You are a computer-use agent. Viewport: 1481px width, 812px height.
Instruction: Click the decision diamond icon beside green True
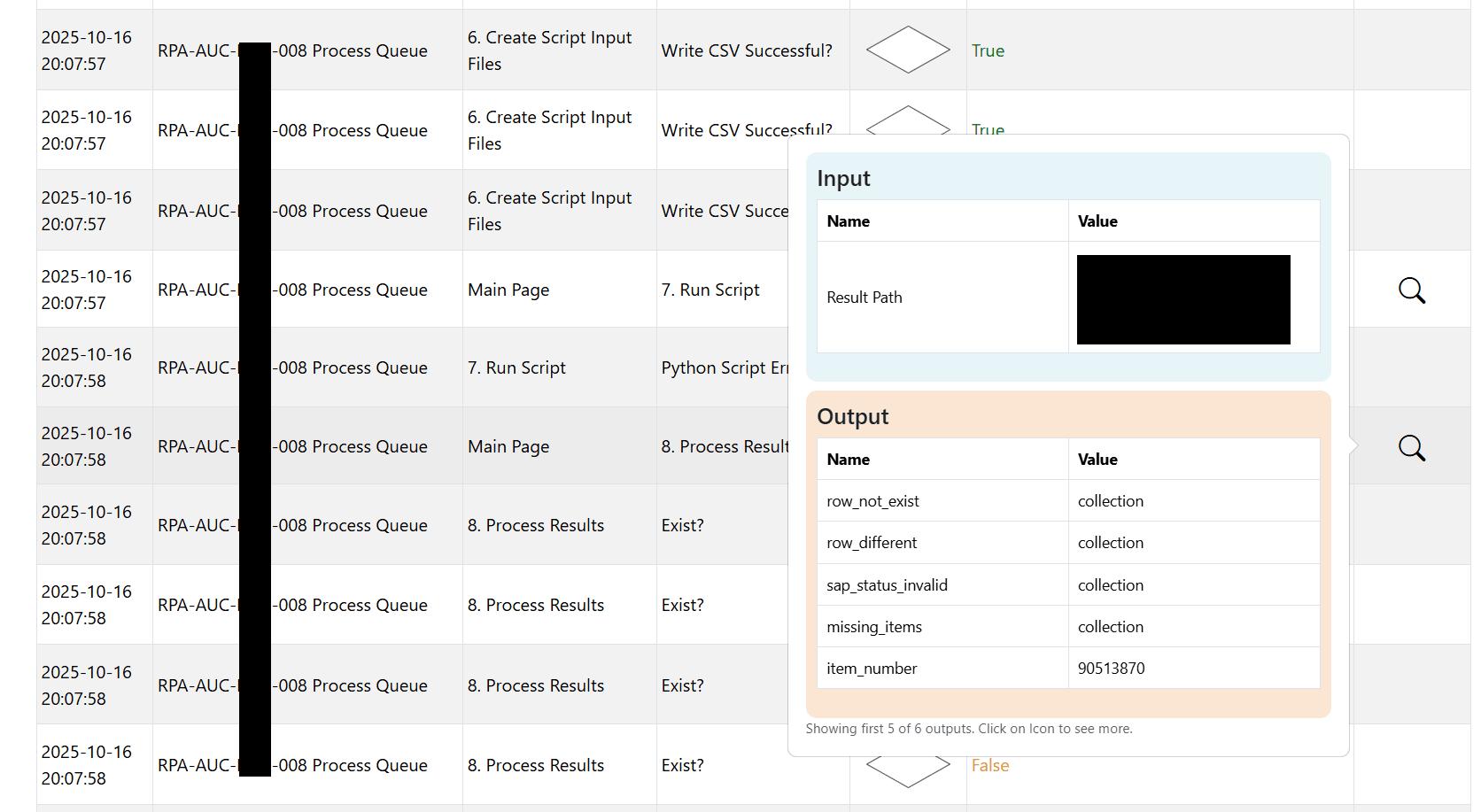pyautogui.click(x=907, y=50)
